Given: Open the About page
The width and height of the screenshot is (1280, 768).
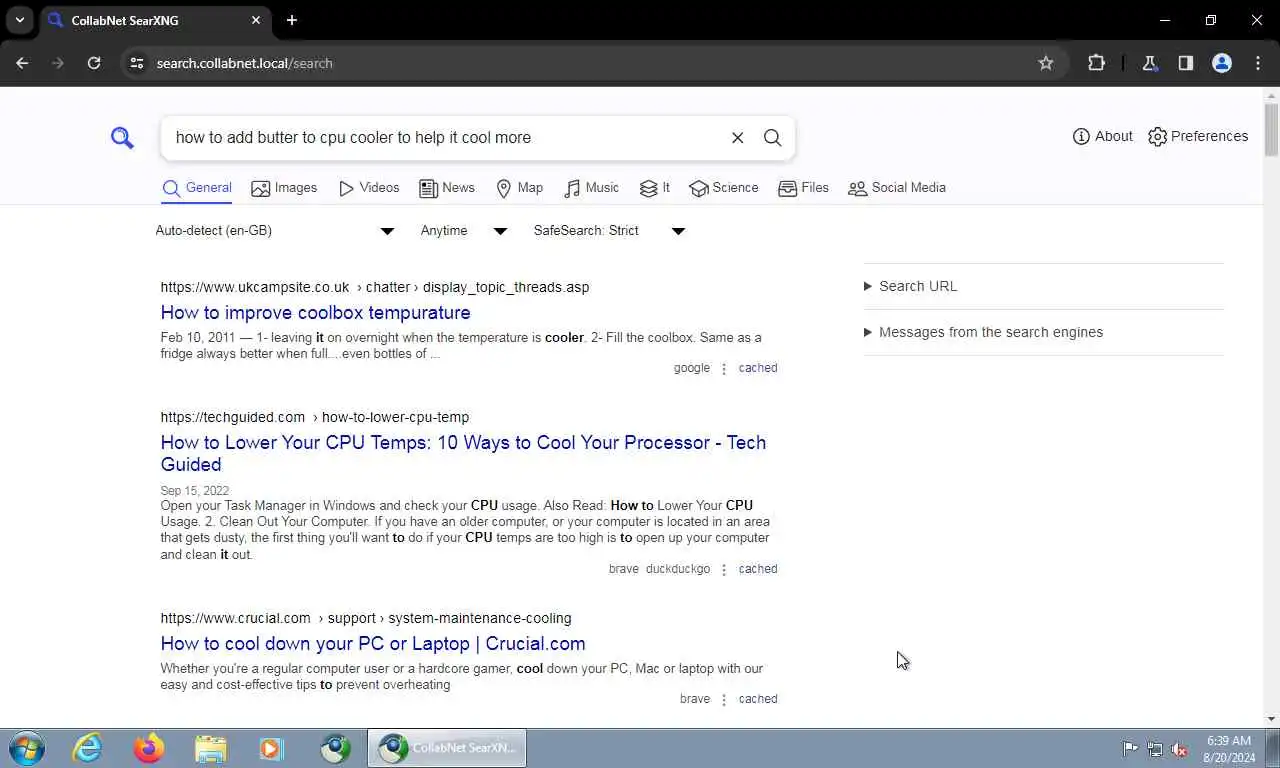Looking at the screenshot, I should pos(1102,136).
